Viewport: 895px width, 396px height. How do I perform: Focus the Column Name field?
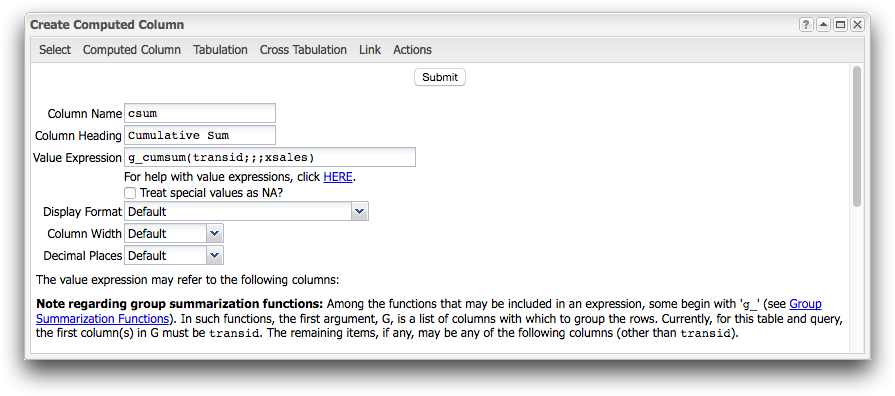(200, 113)
